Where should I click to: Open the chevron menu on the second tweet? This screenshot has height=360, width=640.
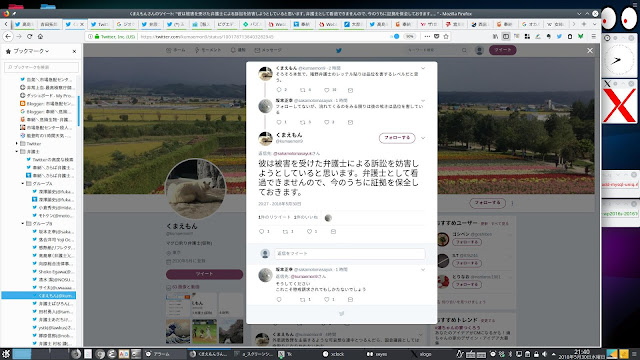(423, 100)
